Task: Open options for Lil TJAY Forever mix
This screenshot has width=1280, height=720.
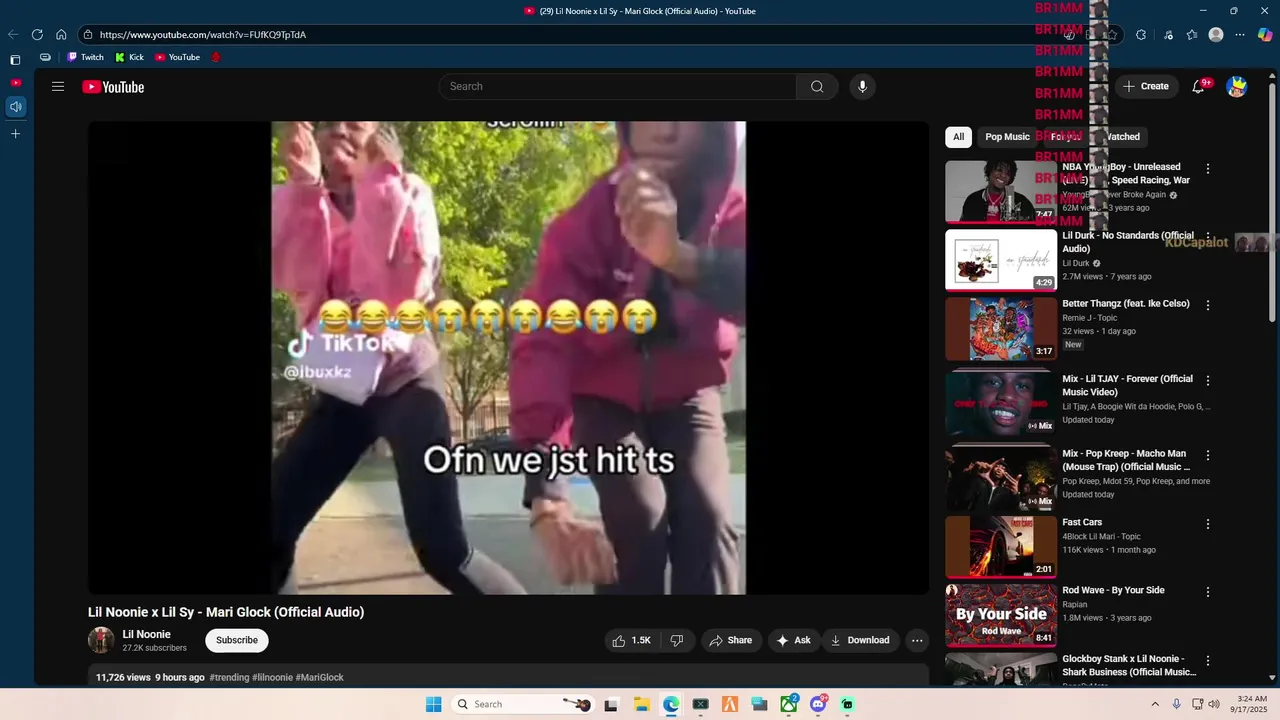Action: click(x=1208, y=380)
